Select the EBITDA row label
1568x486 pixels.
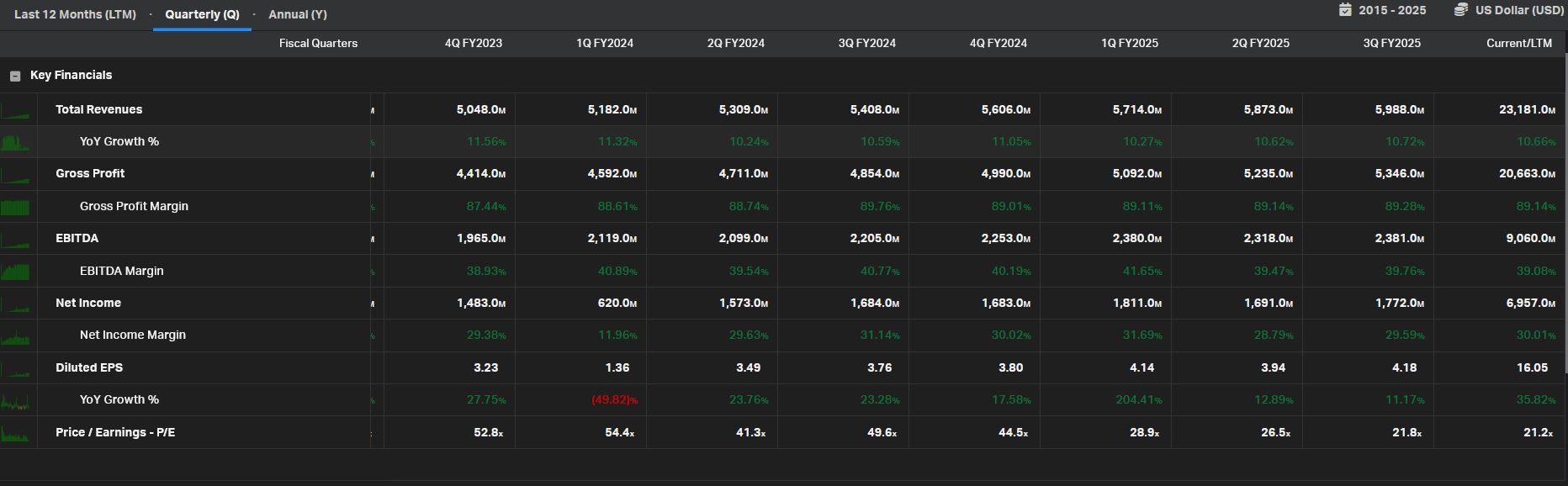coord(77,238)
